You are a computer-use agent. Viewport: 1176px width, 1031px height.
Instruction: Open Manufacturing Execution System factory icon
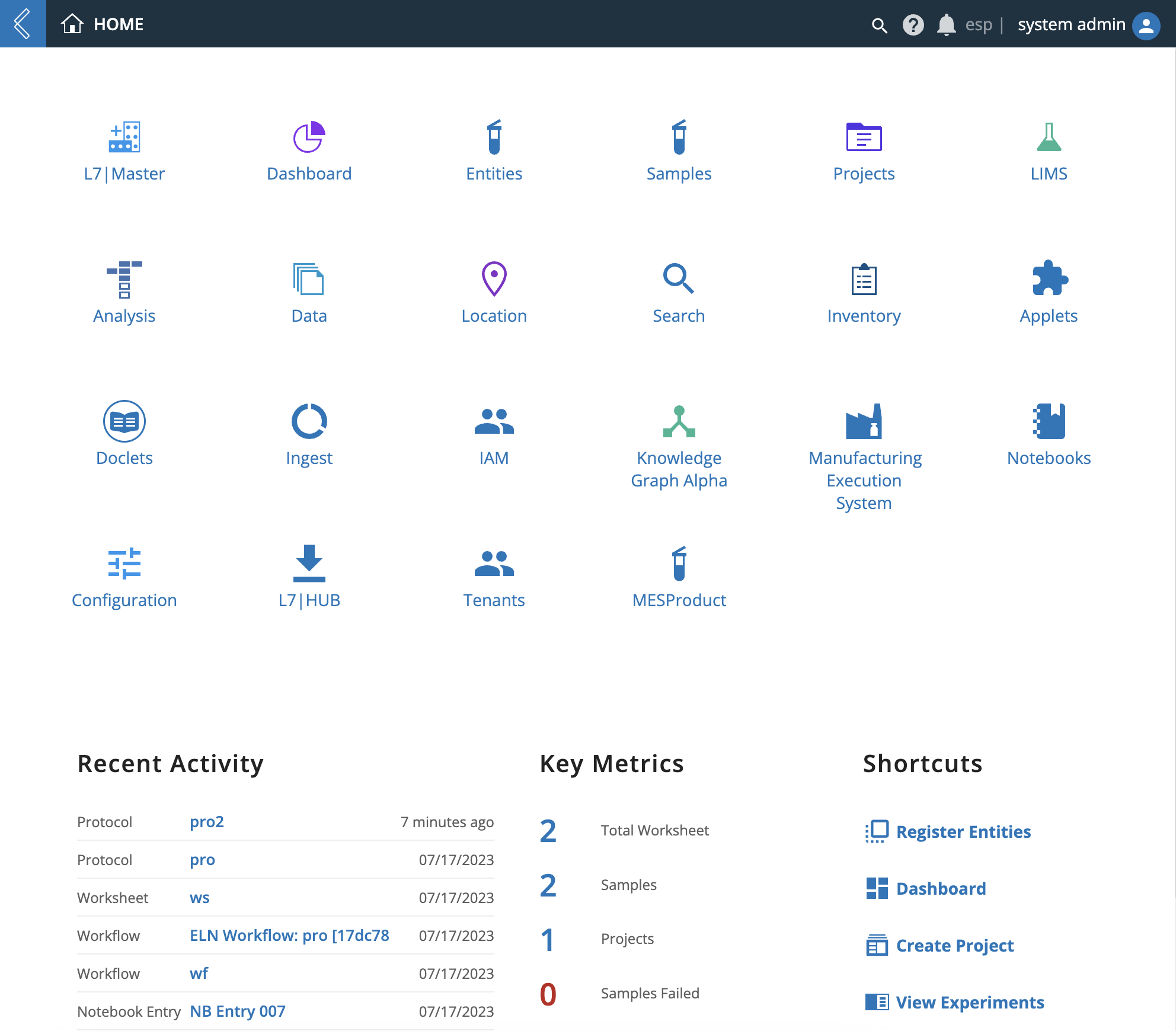(x=864, y=421)
